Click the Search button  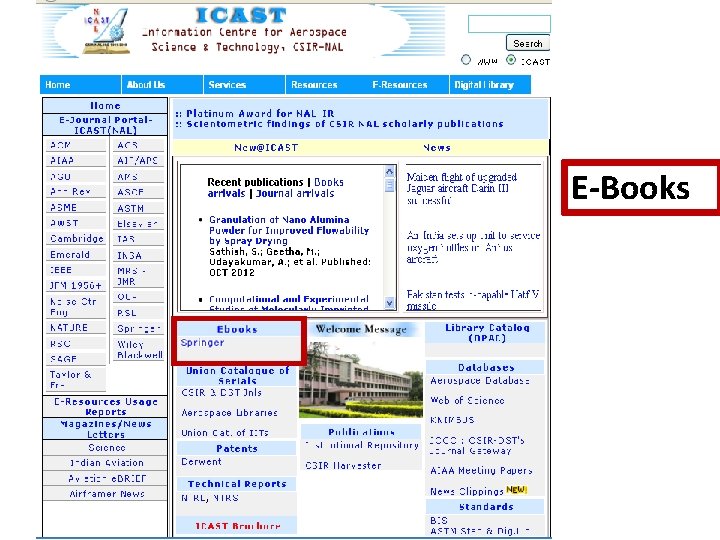click(528, 43)
